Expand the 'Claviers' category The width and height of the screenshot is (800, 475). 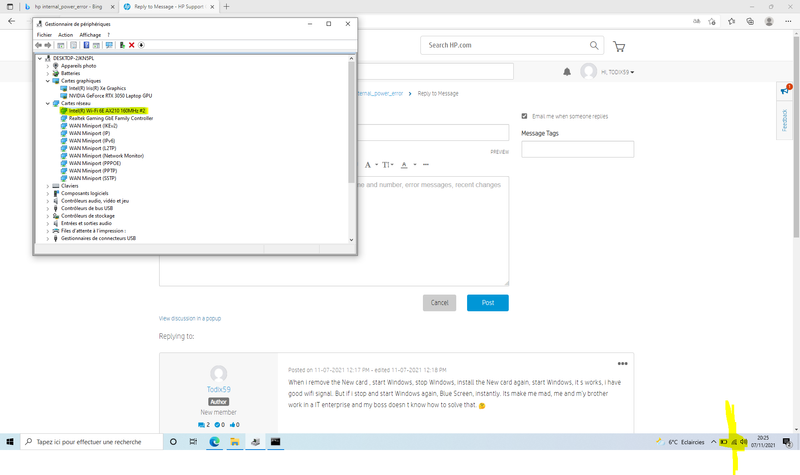[48, 186]
